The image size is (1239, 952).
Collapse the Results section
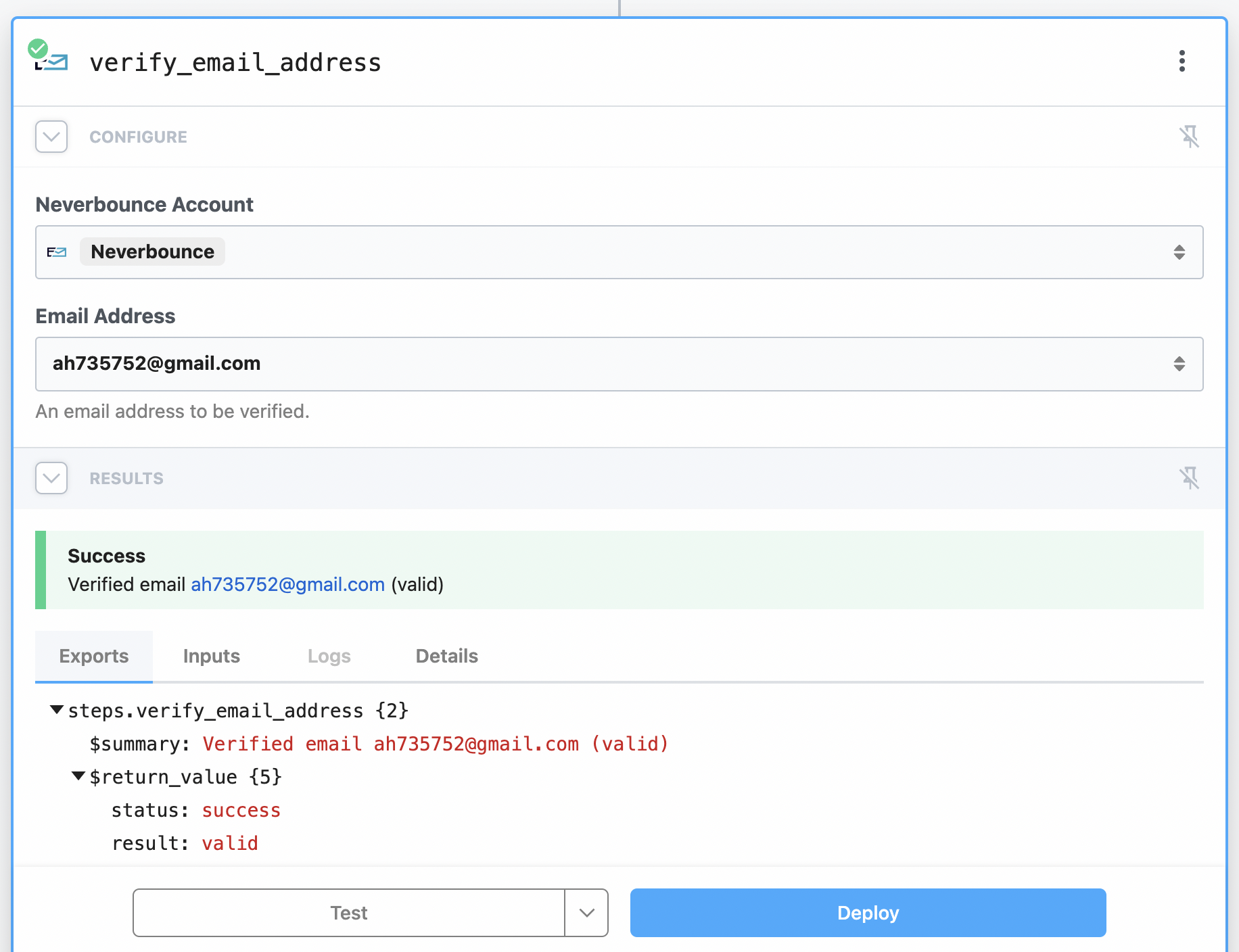[51, 478]
